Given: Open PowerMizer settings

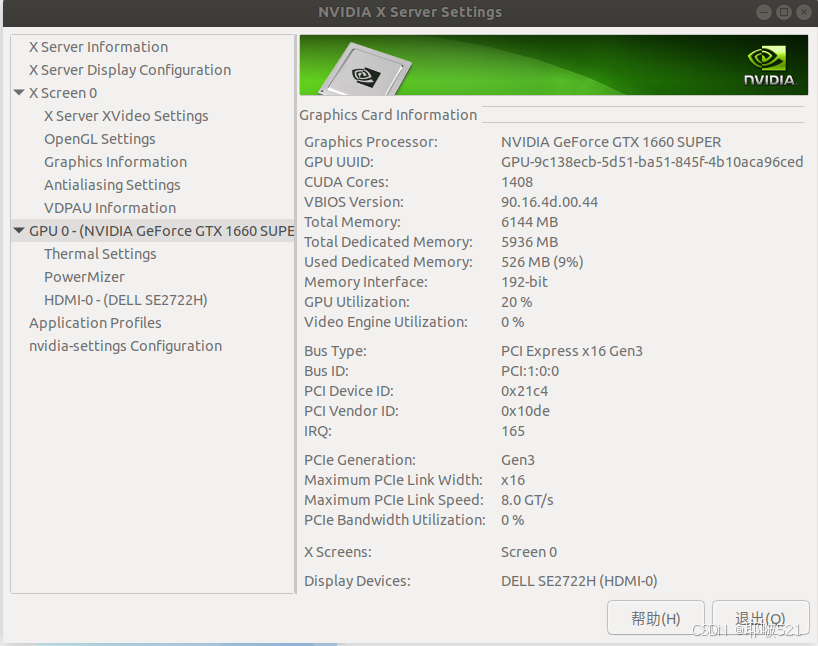Looking at the screenshot, I should click(x=86, y=276).
